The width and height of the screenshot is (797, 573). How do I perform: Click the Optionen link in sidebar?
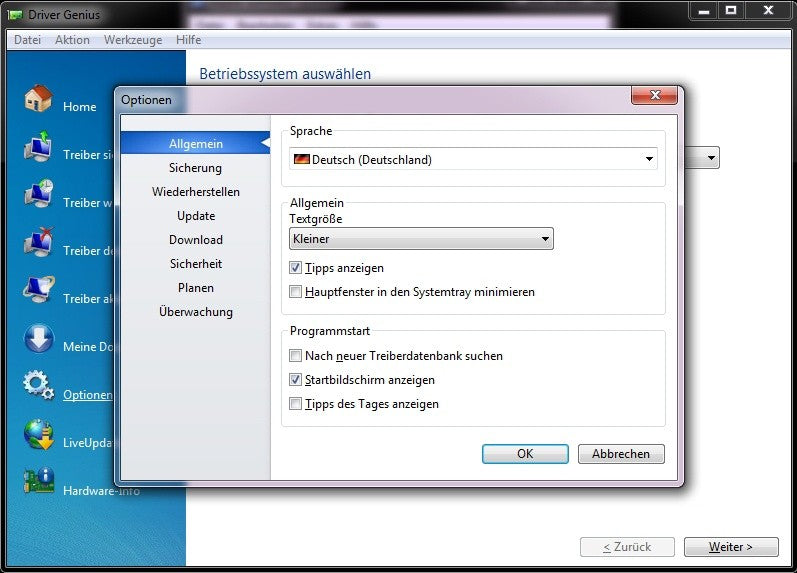pos(87,395)
